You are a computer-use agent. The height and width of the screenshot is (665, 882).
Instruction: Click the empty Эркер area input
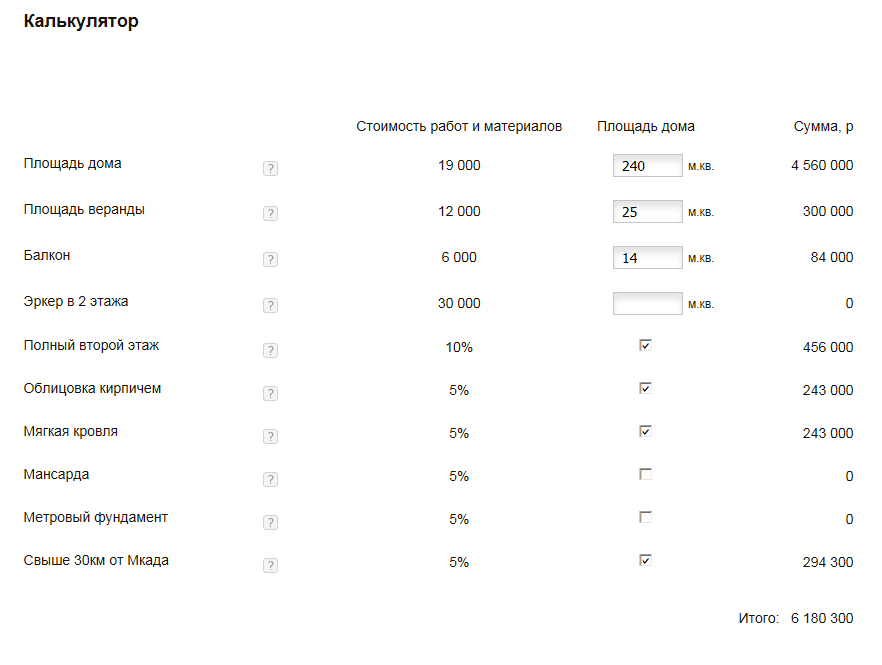647,303
